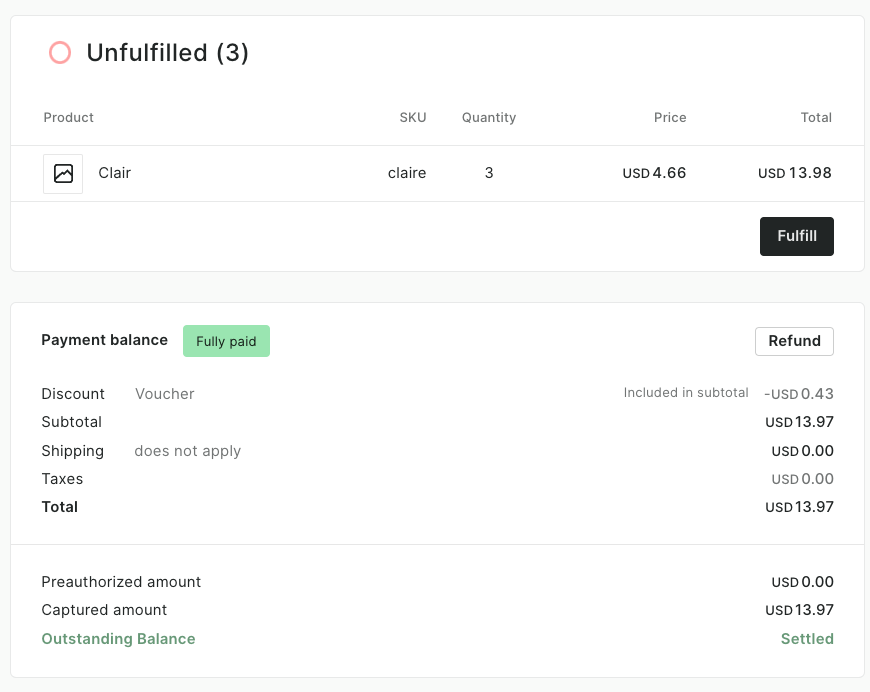Select the SKU column header
The height and width of the screenshot is (692, 870).
(x=412, y=117)
